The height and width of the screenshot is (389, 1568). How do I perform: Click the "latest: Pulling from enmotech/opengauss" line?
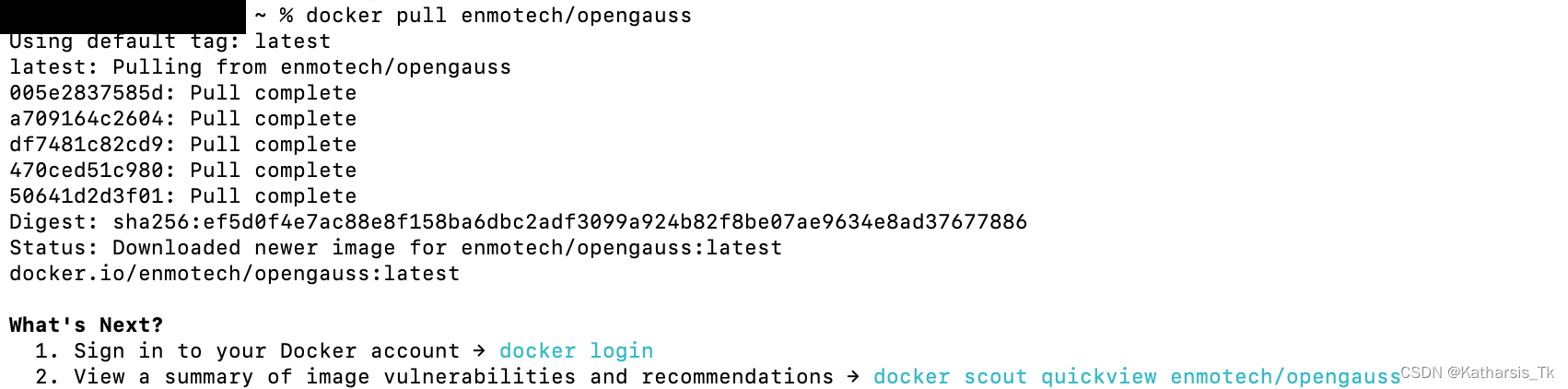click(260, 67)
